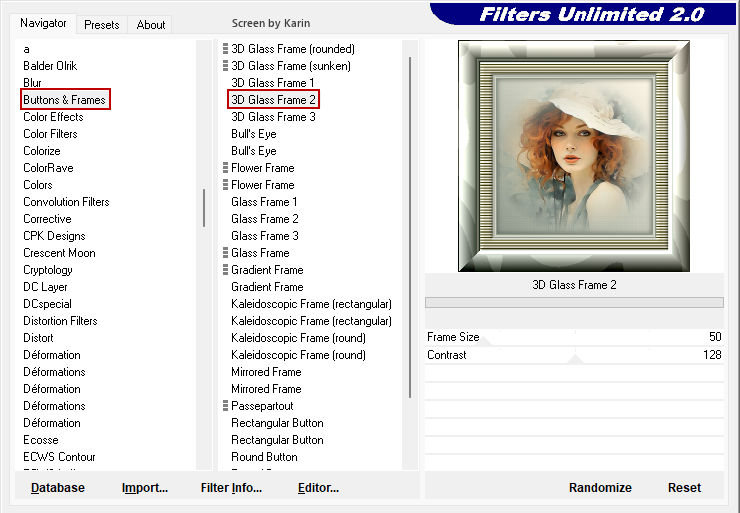Choose the 3D Glass Frame 2 filter
Image resolution: width=740 pixels, height=513 pixels.
(273, 100)
